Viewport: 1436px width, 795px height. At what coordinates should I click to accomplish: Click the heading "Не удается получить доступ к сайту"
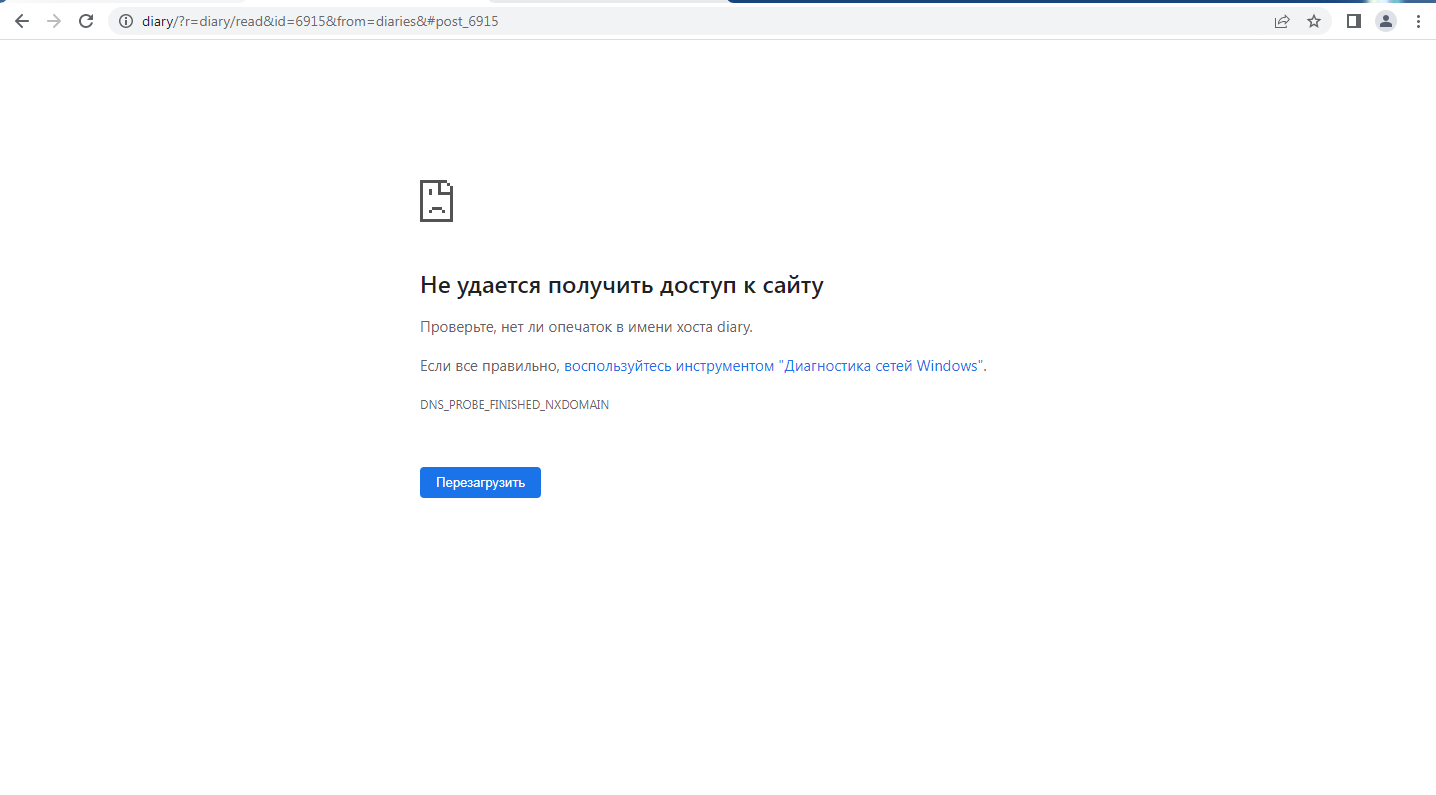[621, 285]
